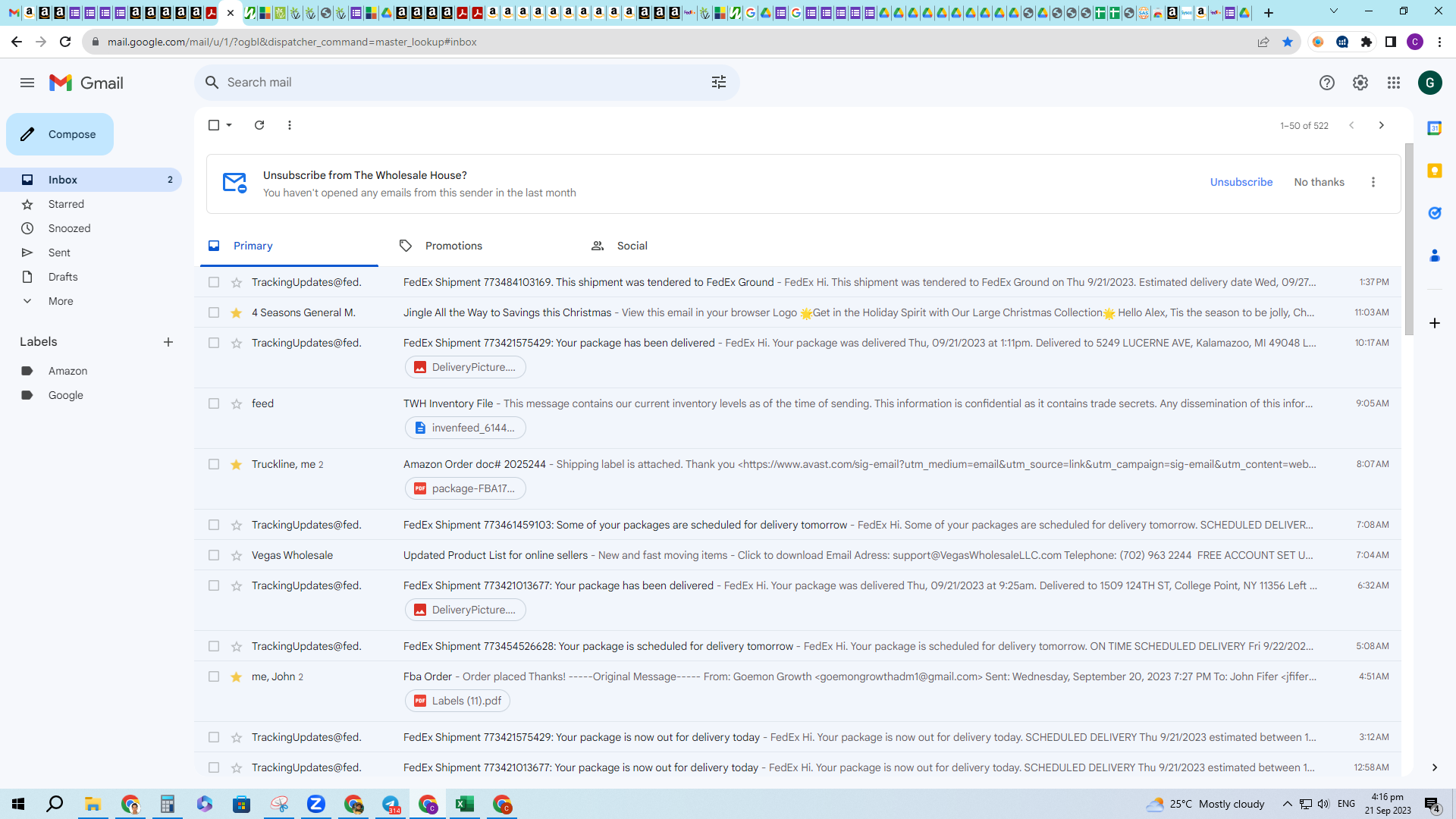Open the Labels (11).pdf attachment
The width and height of the screenshot is (1456, 819).
tap(457, 701)
